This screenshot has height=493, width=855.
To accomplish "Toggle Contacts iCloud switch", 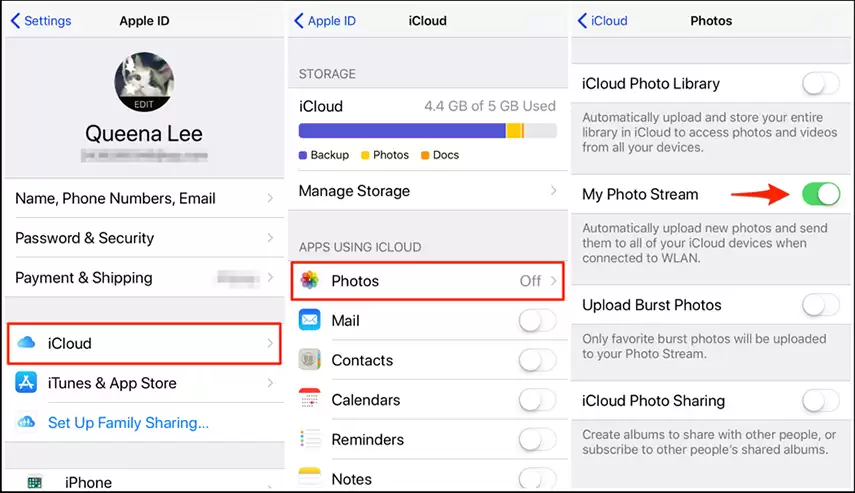I will tap(537, 360).
